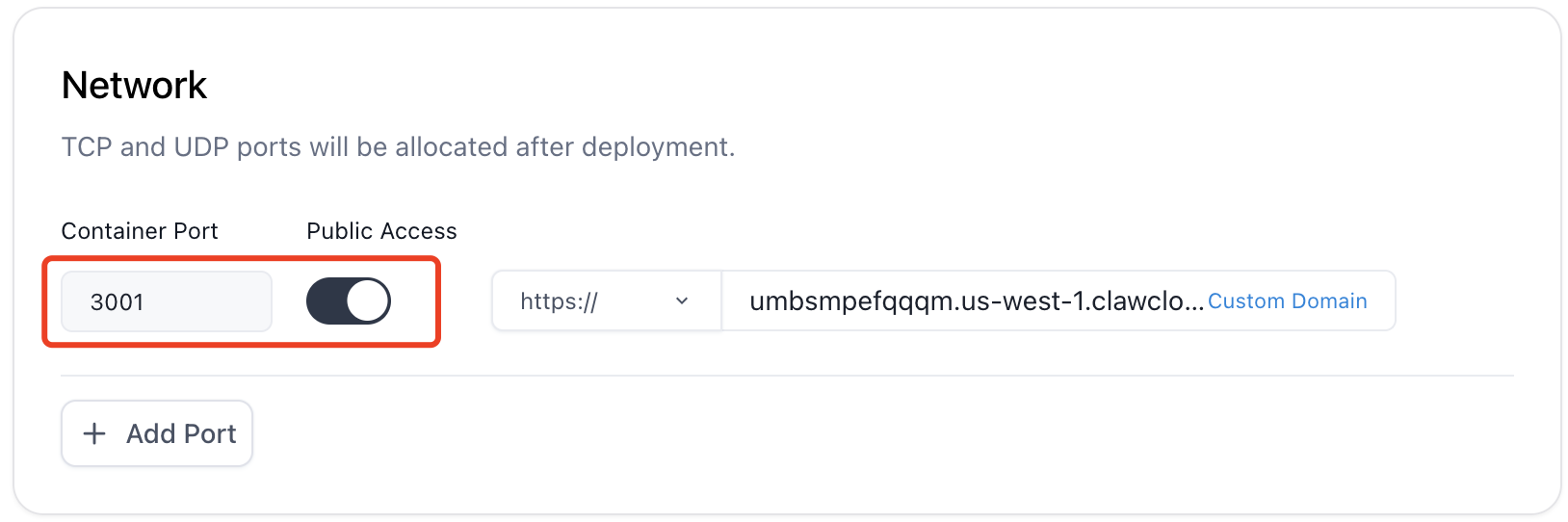Screen dimensions: 1568x522
Task: Click the Public Access label
Action: point(381,231)
